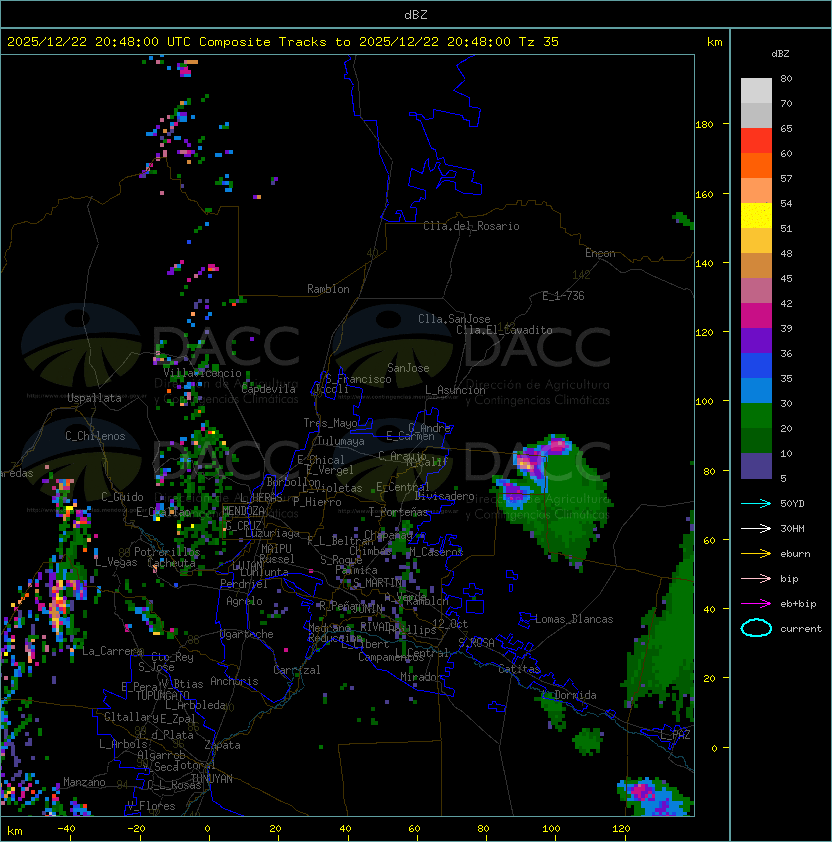Select the orange 57-60 dBZ legend swatch

756,166
